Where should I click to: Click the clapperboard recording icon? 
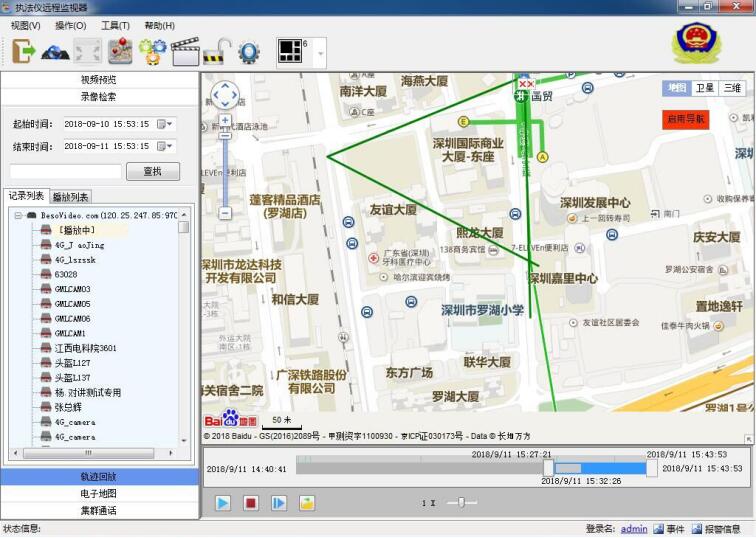pos(185,52)
